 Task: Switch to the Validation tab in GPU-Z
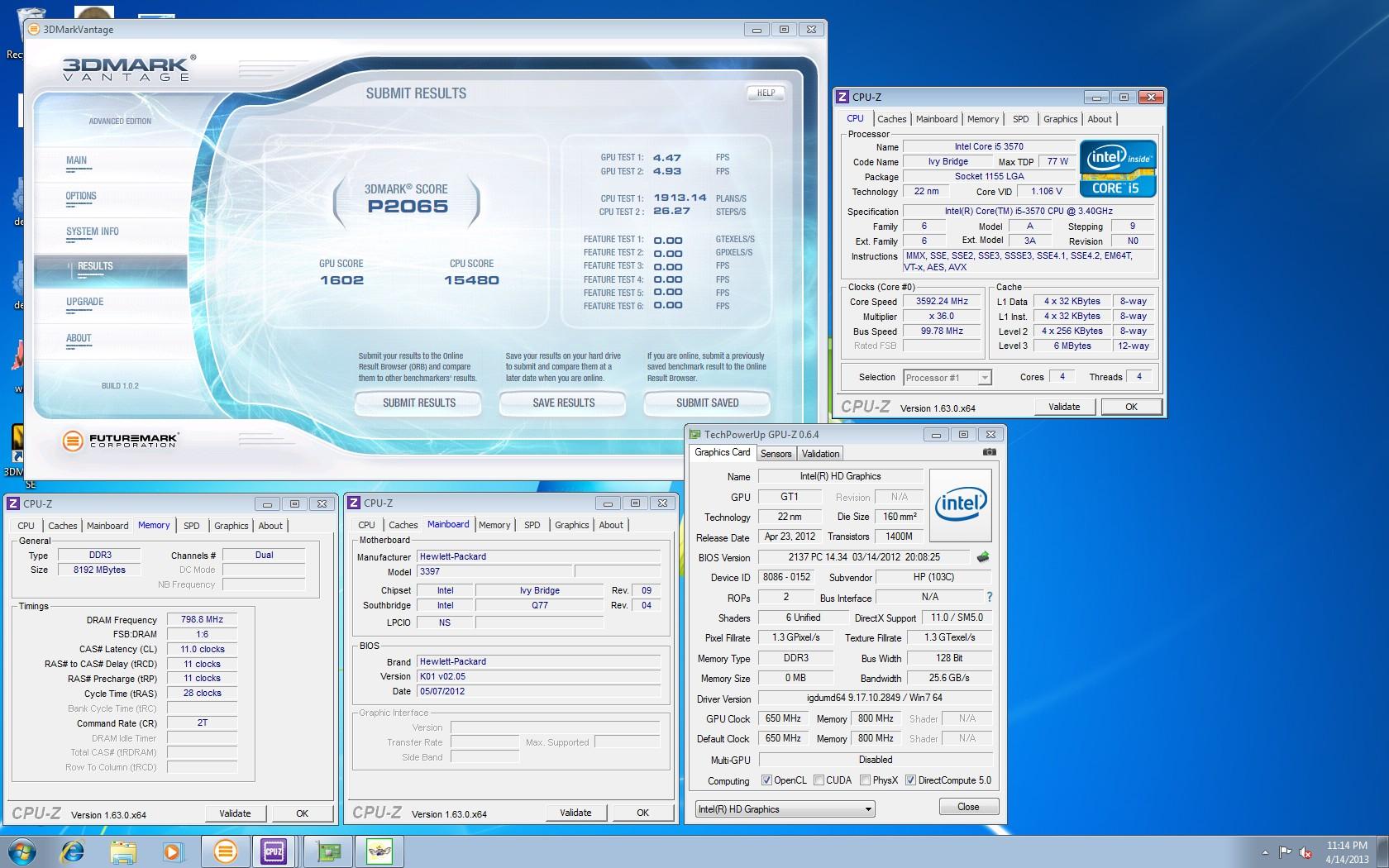(x=820, y=454)
